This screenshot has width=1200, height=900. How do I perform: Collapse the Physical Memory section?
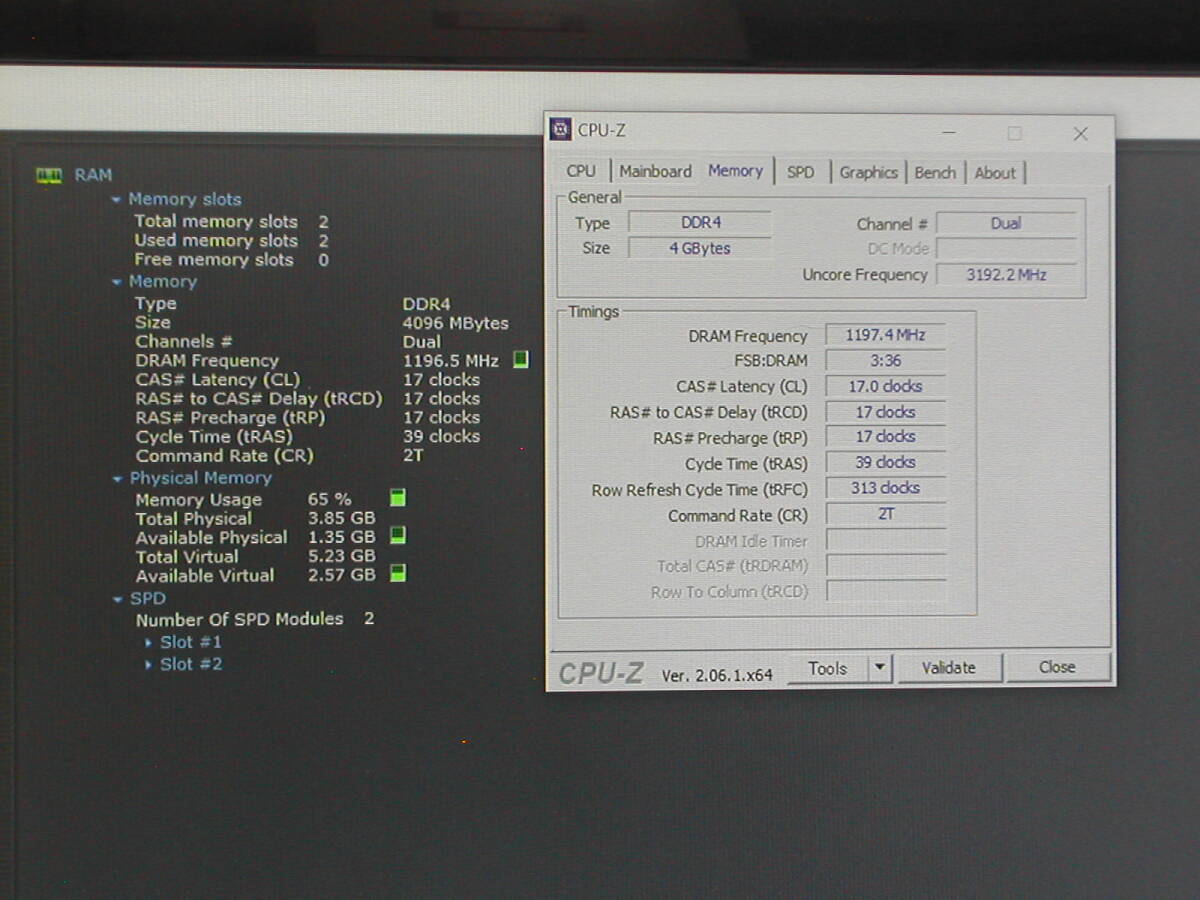(x=118, y=479)
